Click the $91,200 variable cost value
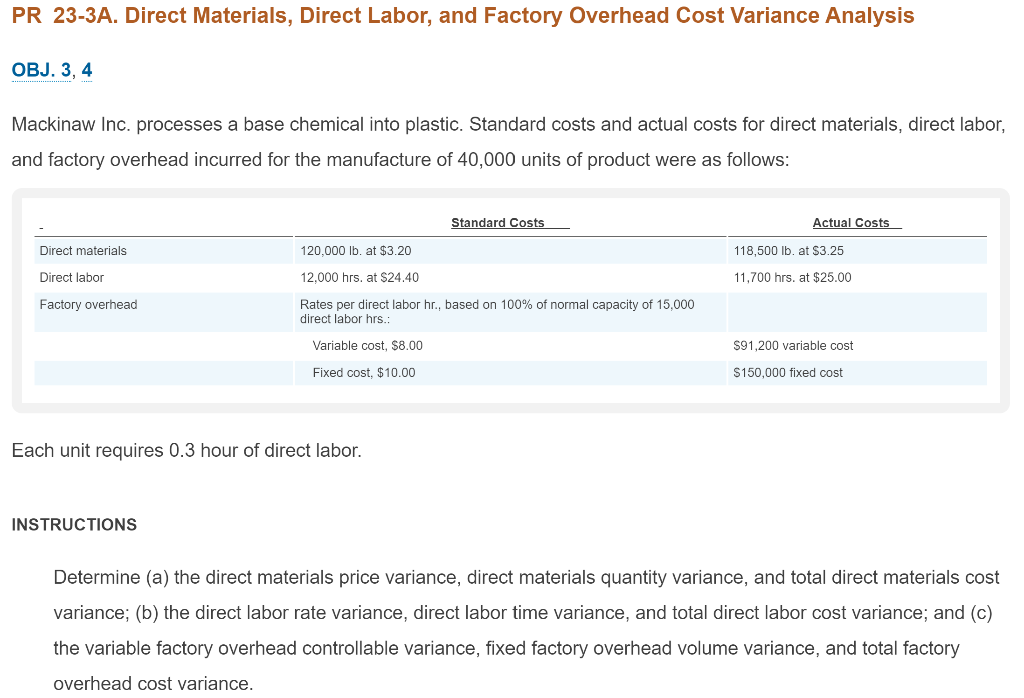 (x=793, y=345)
